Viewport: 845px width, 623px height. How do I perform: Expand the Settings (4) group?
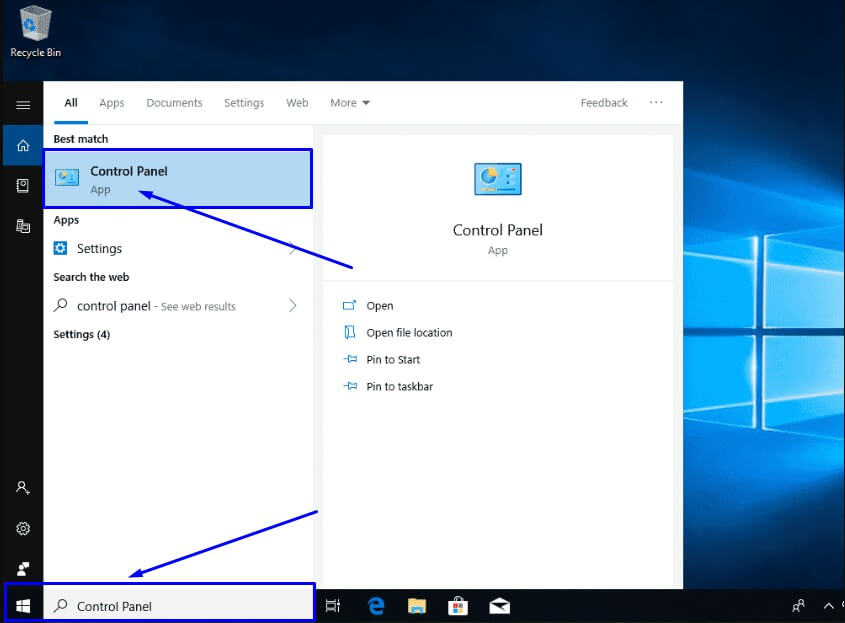pyautogui.click(x=81, y=334)
